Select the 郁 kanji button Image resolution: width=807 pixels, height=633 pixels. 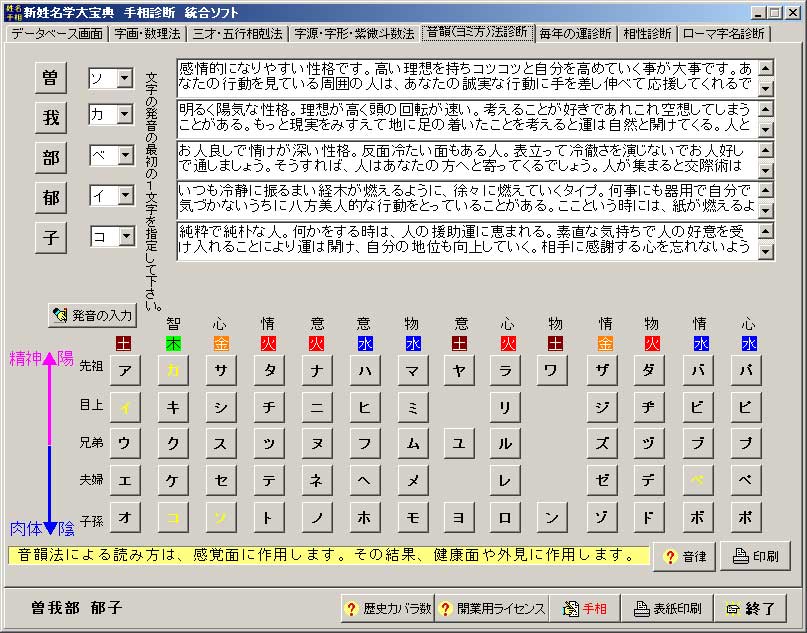(50, 198)
